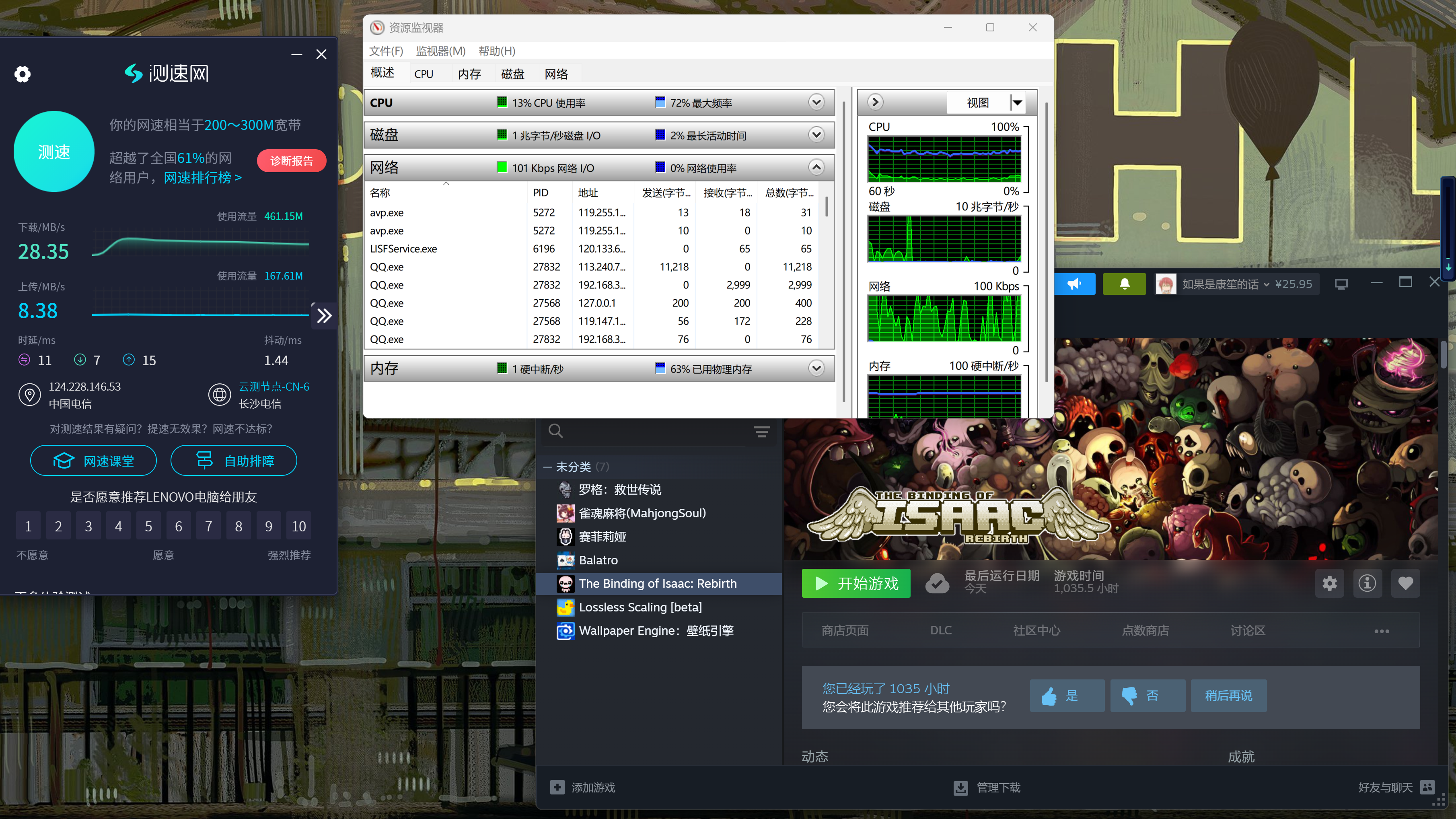
Task: Rate recommendation score 8
Action: click(x=239, y=526)
